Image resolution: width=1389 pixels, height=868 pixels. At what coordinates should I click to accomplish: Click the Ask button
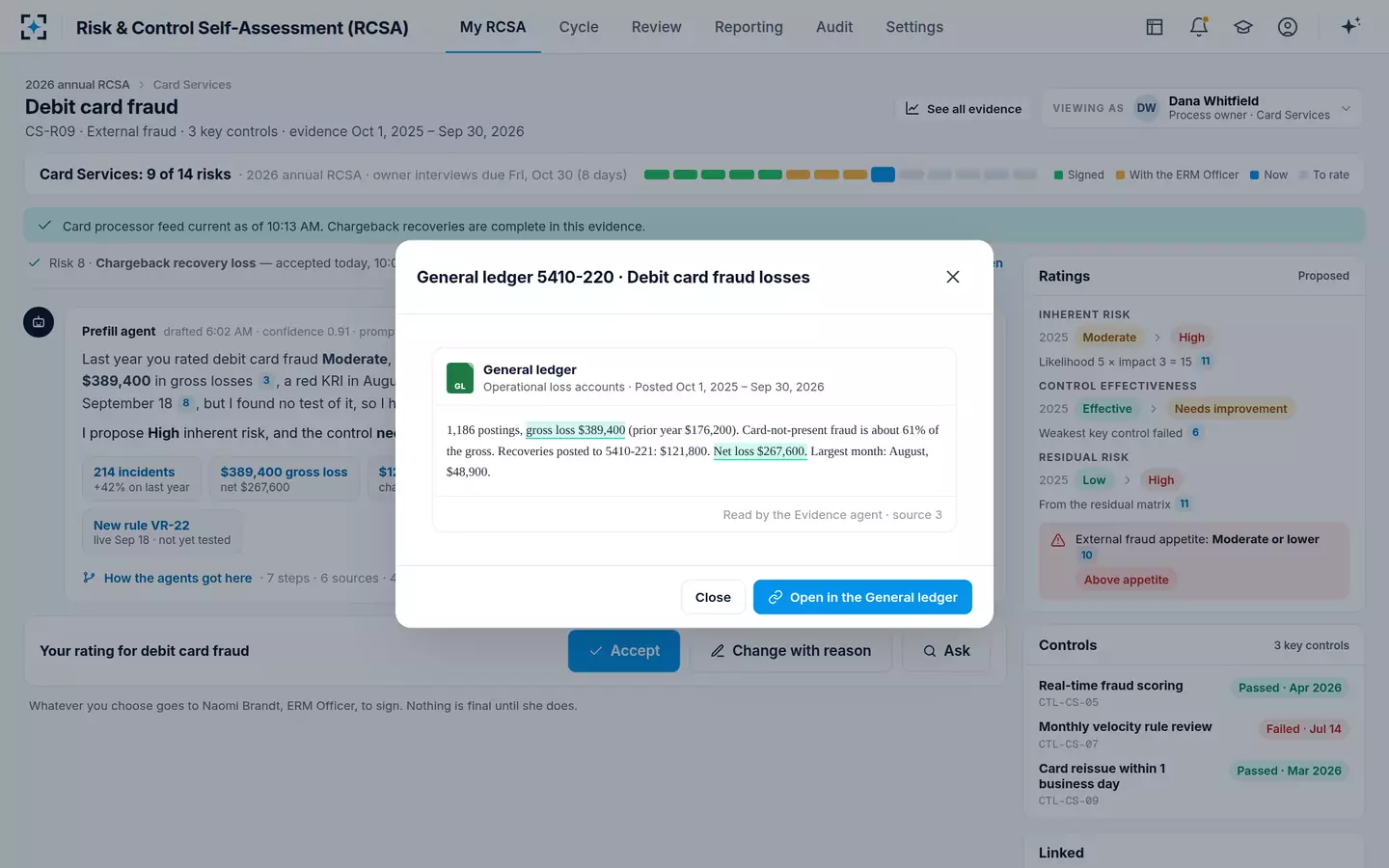pyautogui.click(x=946, y=651)
